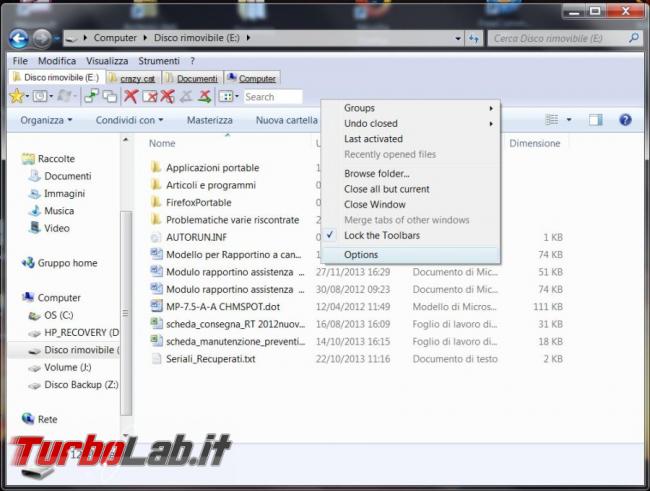The width and height of the screenshot is (650, 491).
Task: Open dropdown arrow beside the star Groups icon
Action: click(27, 97)
